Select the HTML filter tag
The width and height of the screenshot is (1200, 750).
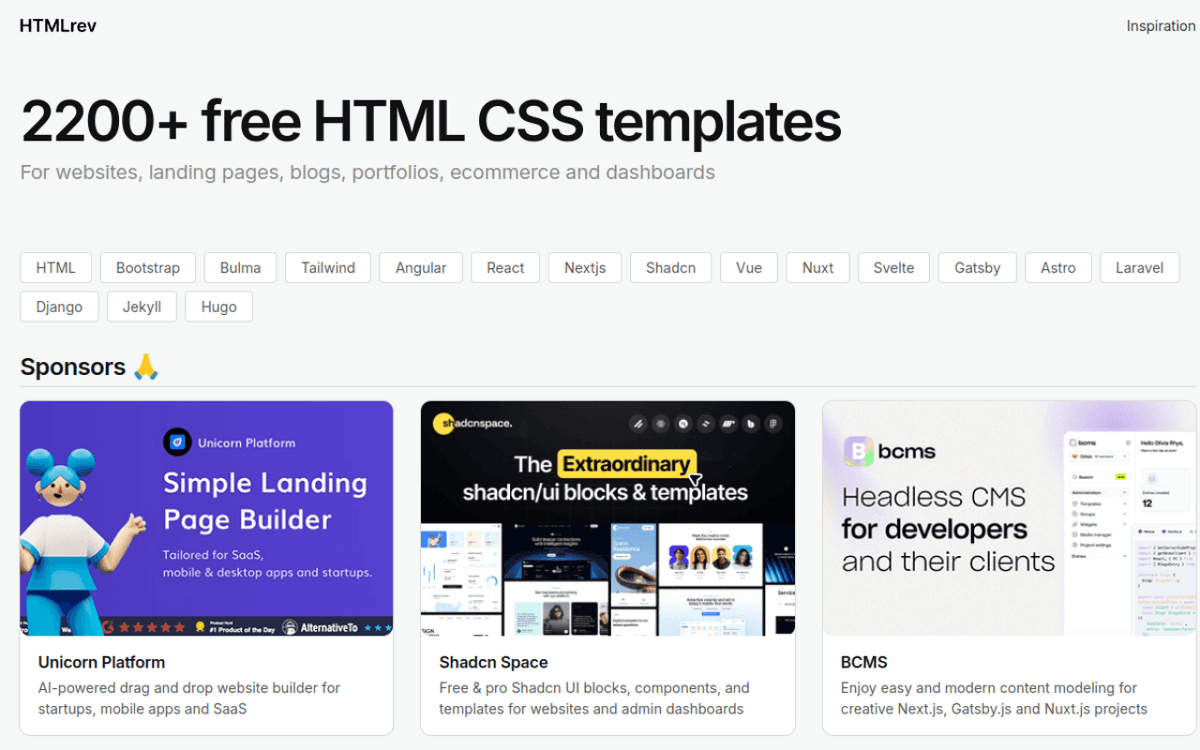[56, 268]
